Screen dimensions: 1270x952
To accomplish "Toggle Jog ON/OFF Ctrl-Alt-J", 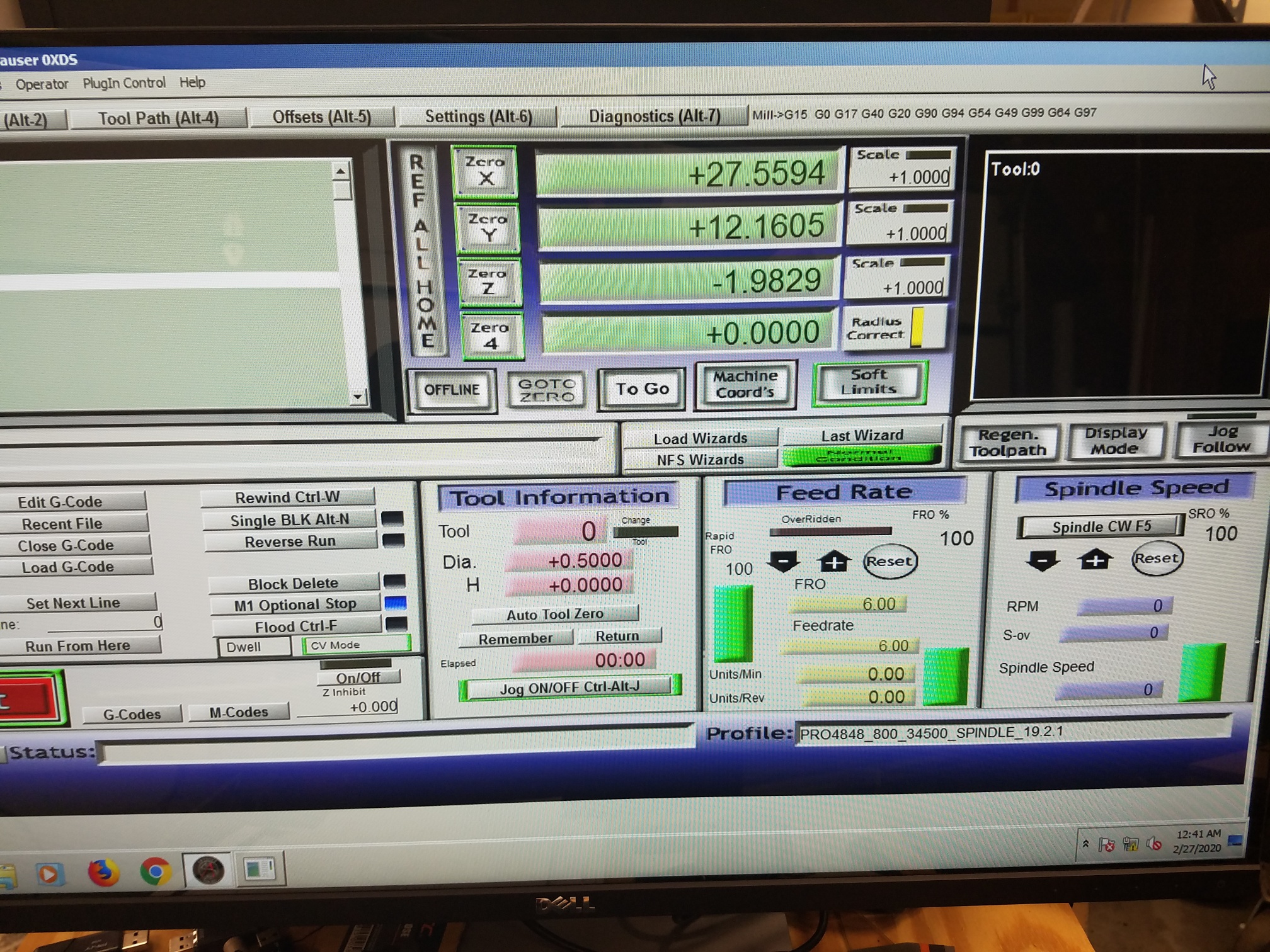I will tap(570, 688).
